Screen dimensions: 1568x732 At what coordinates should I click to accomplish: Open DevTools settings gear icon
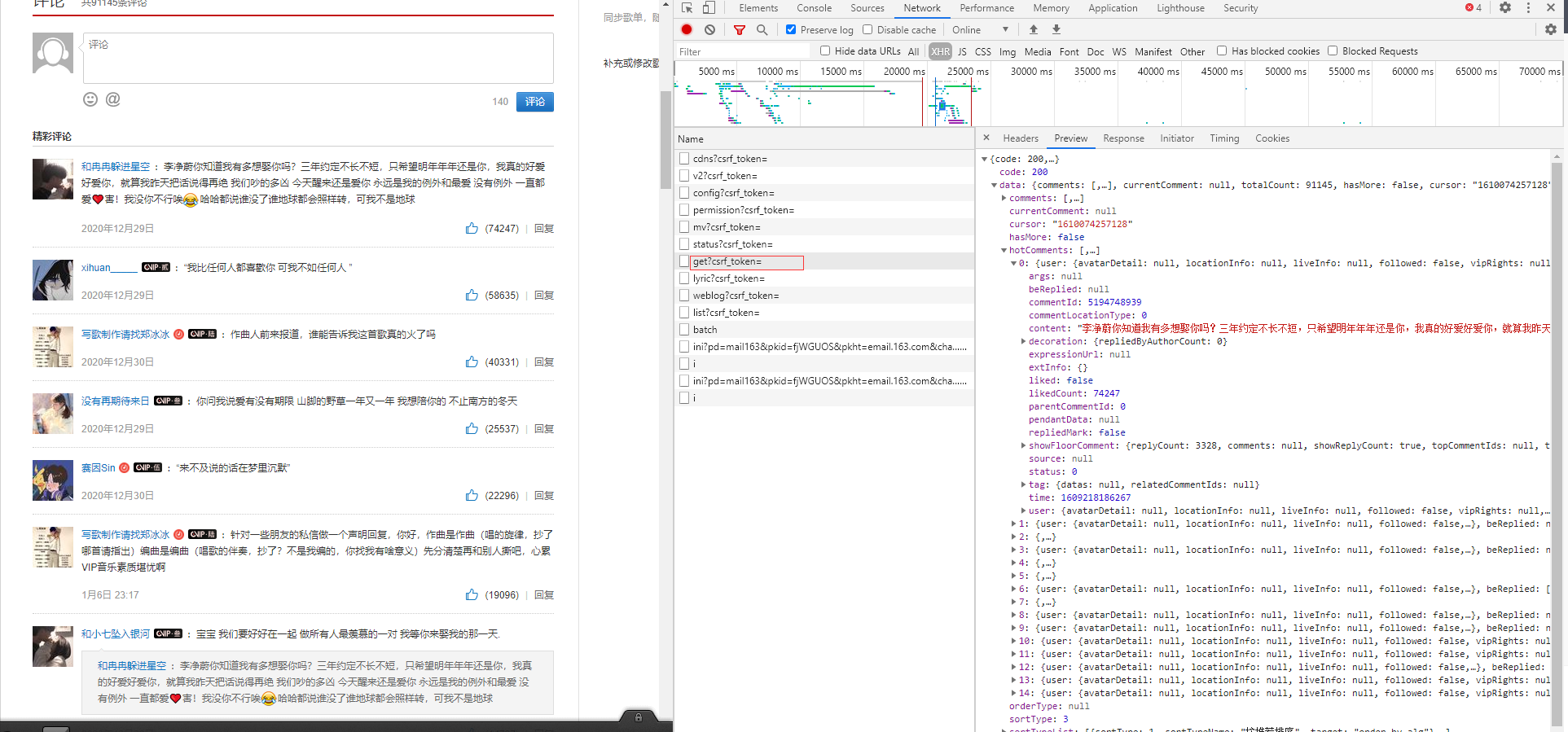[1505, 8]
